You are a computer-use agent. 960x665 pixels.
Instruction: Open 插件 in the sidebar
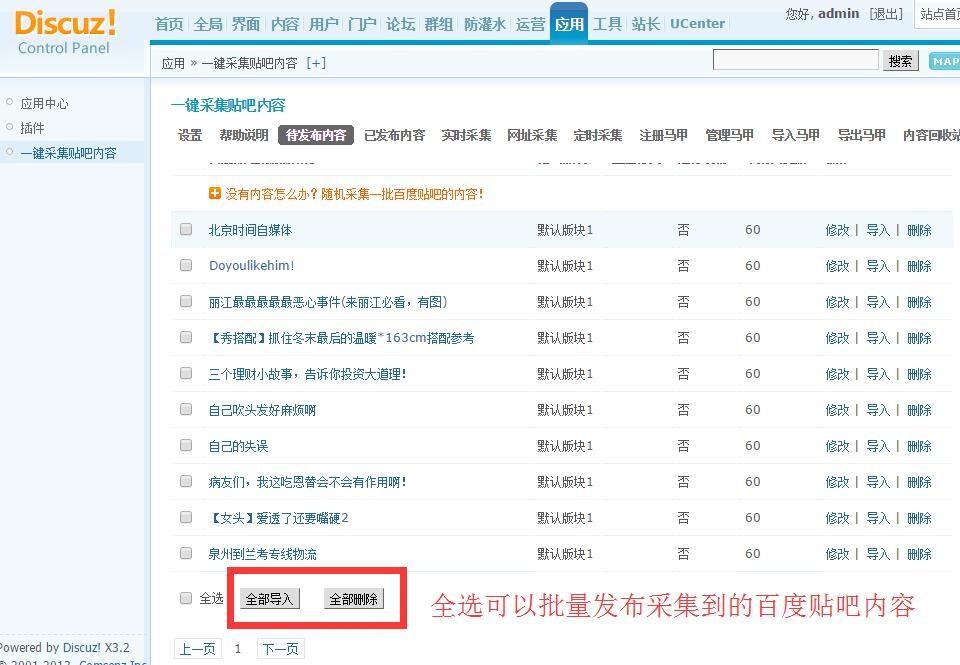pyautogui.click(x=32, y=128)
